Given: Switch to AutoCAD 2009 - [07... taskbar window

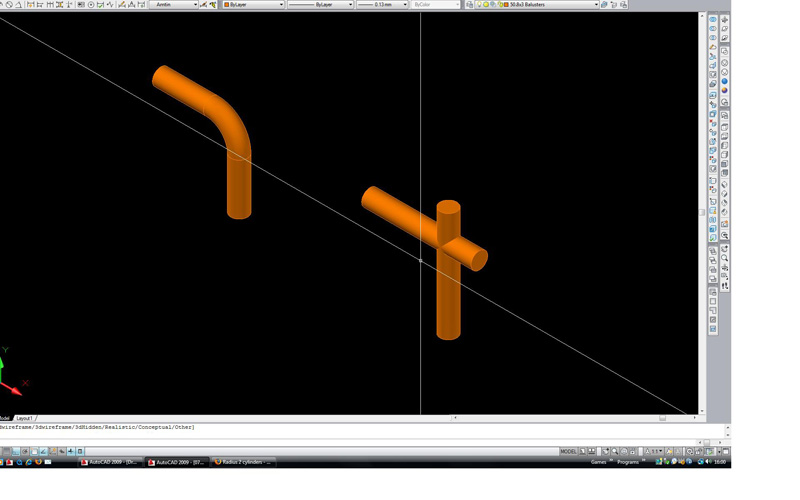Looking at the screenshot, I should pyautogui.click(x=177, y=462).
